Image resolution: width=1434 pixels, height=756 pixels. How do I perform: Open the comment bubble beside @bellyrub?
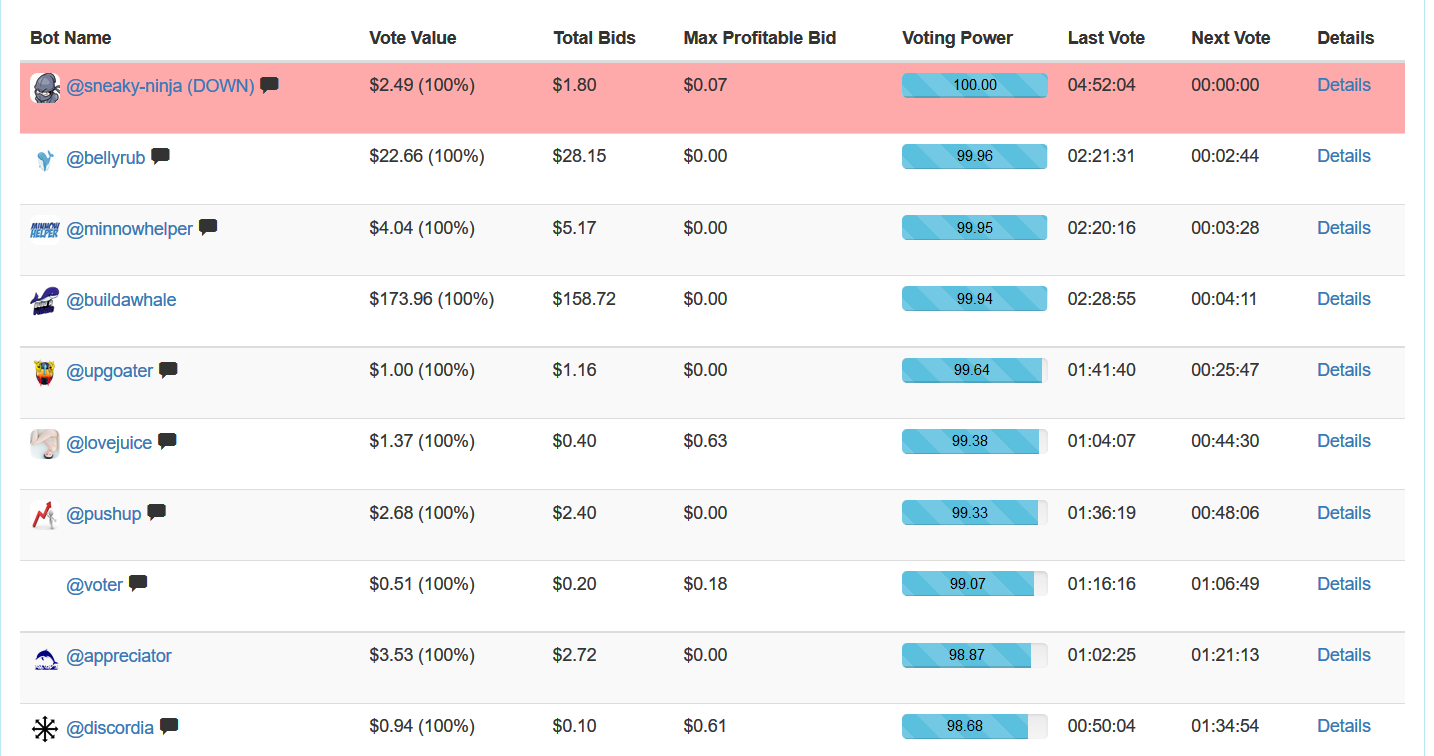coord(160,156)
